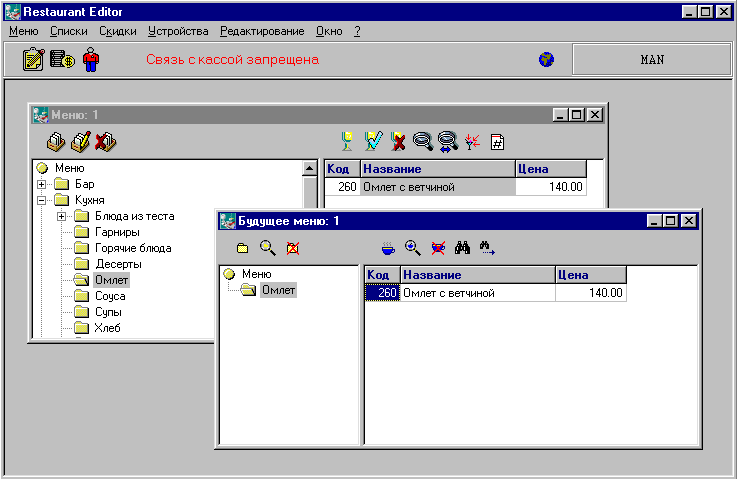Click the register with coins icon

[x=62, y=60]
